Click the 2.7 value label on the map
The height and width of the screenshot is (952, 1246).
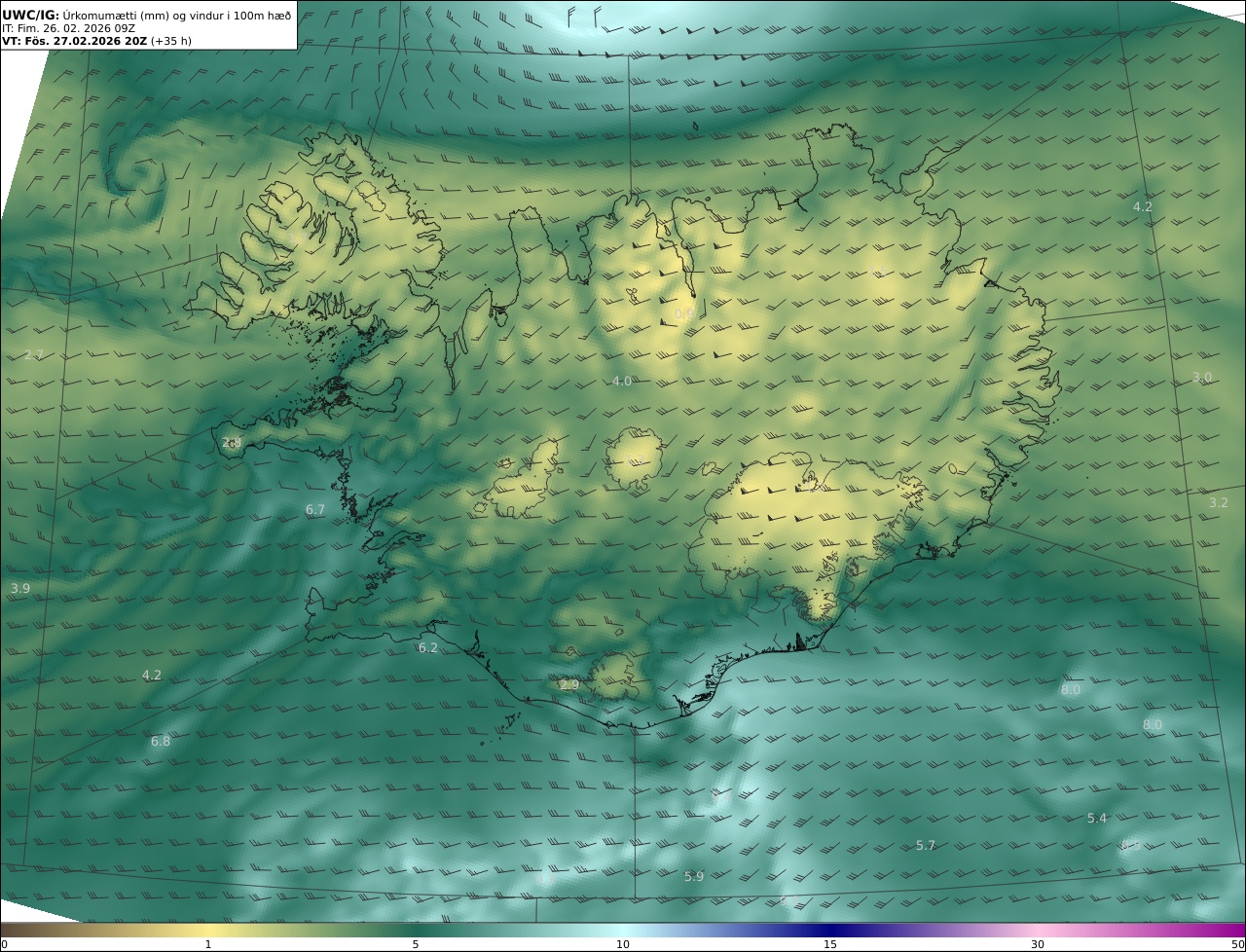34,354
